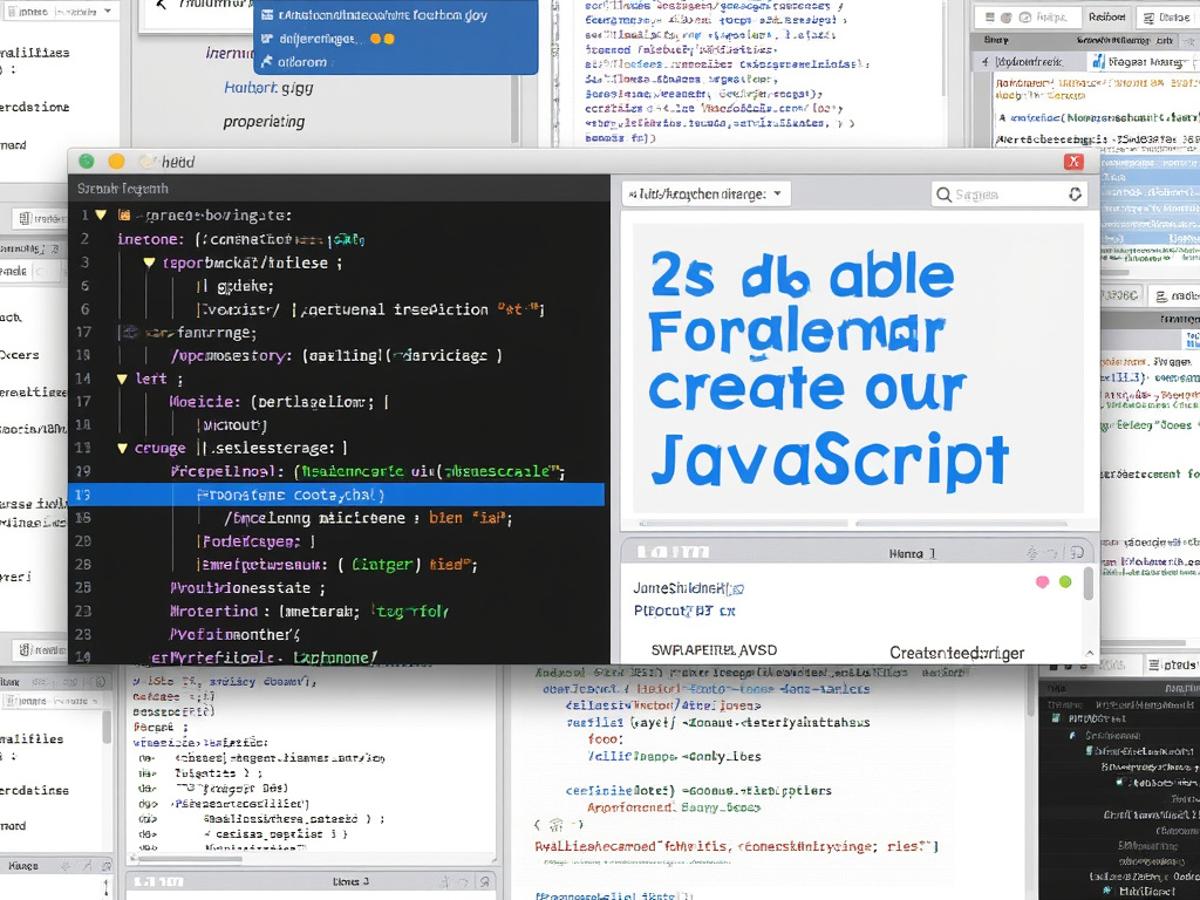Enable the yellow traffic-light button on the editor window
This screenshot has height=900, width=1200.
(117, 160)
